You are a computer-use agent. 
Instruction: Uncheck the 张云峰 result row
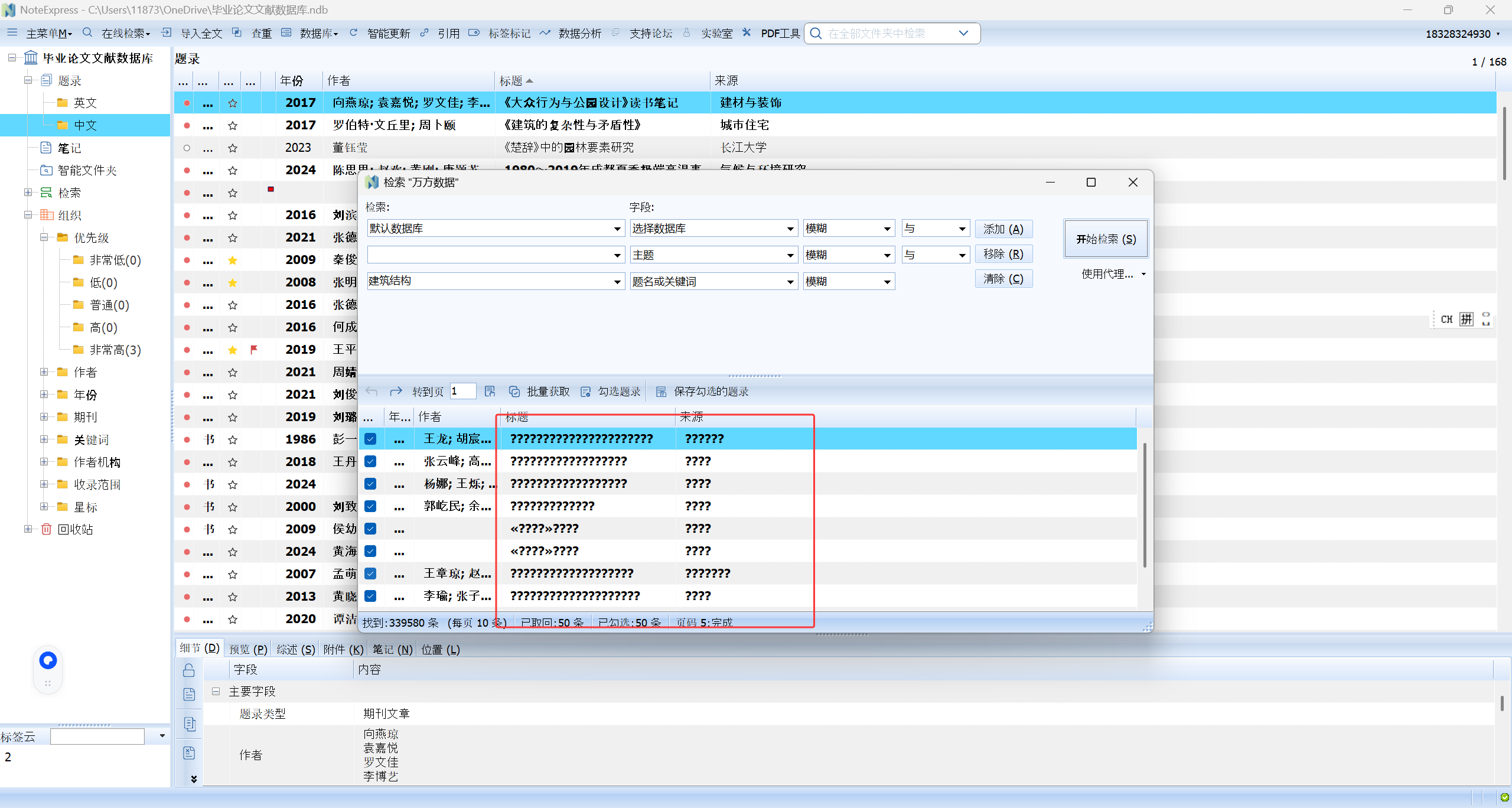(x=370, y=461)
